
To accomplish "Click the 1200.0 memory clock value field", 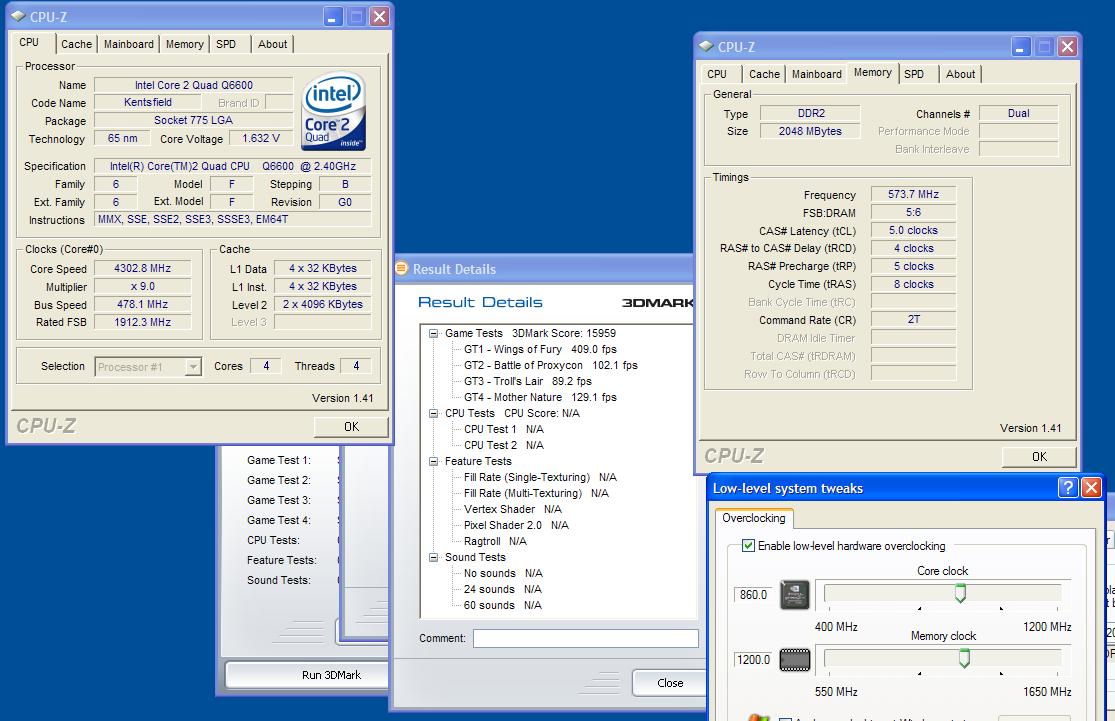I will point(753,660).
